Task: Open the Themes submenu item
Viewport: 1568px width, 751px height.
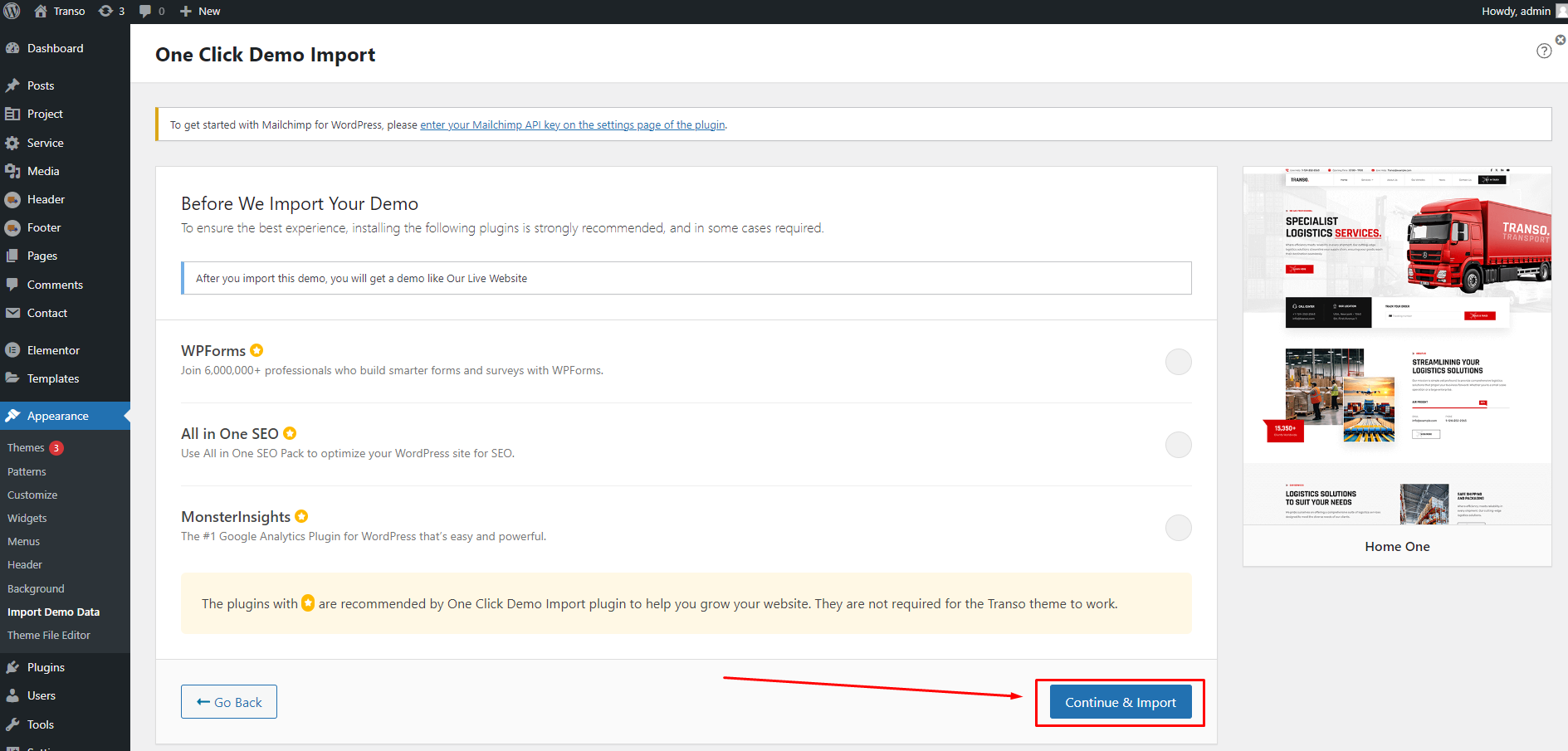Action: point(26,448)
